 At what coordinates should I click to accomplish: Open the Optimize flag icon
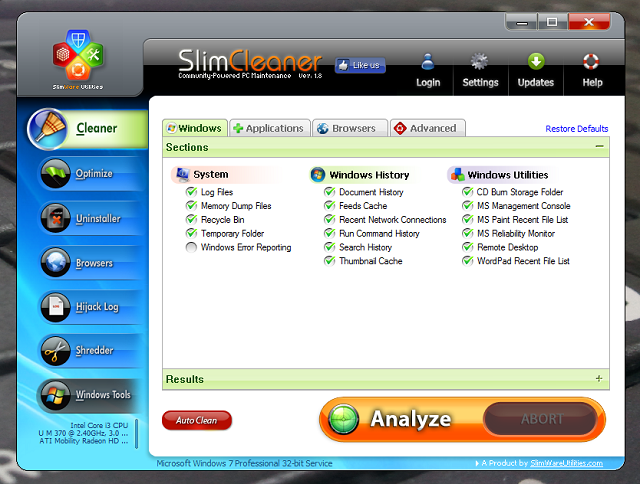[x=55, y=173]
